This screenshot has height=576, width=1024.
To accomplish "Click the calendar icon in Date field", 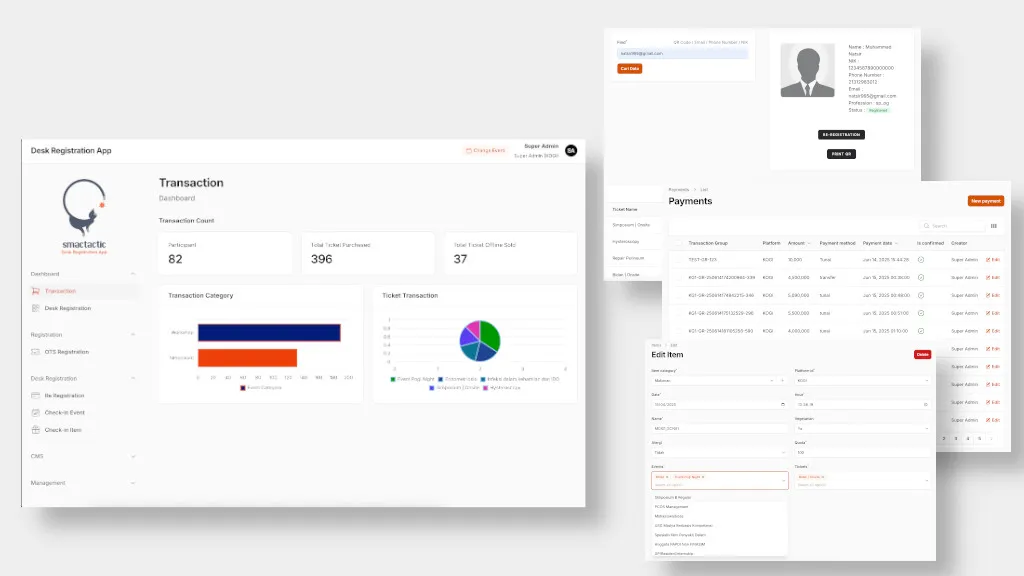I will 782,404.
